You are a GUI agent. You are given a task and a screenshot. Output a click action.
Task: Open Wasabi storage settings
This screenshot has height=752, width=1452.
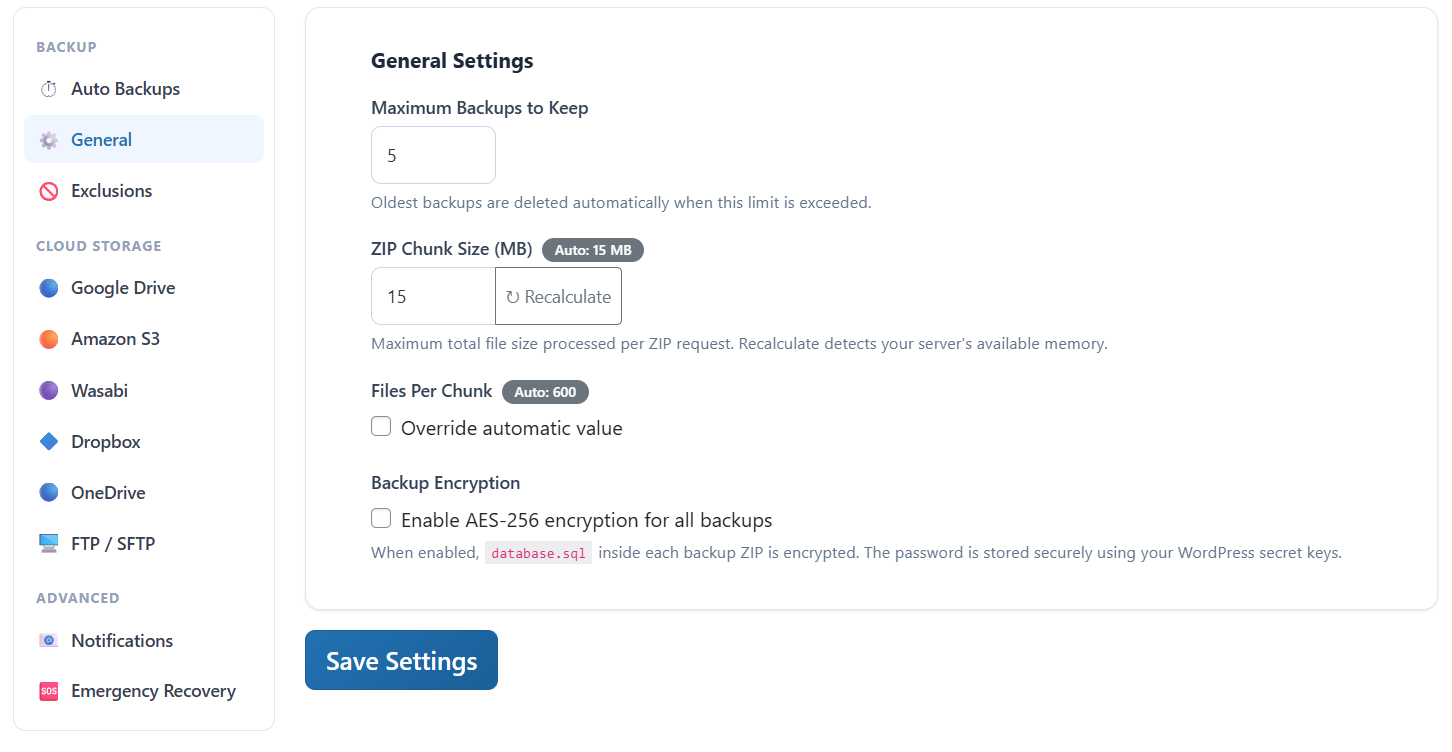click(144, 391)
